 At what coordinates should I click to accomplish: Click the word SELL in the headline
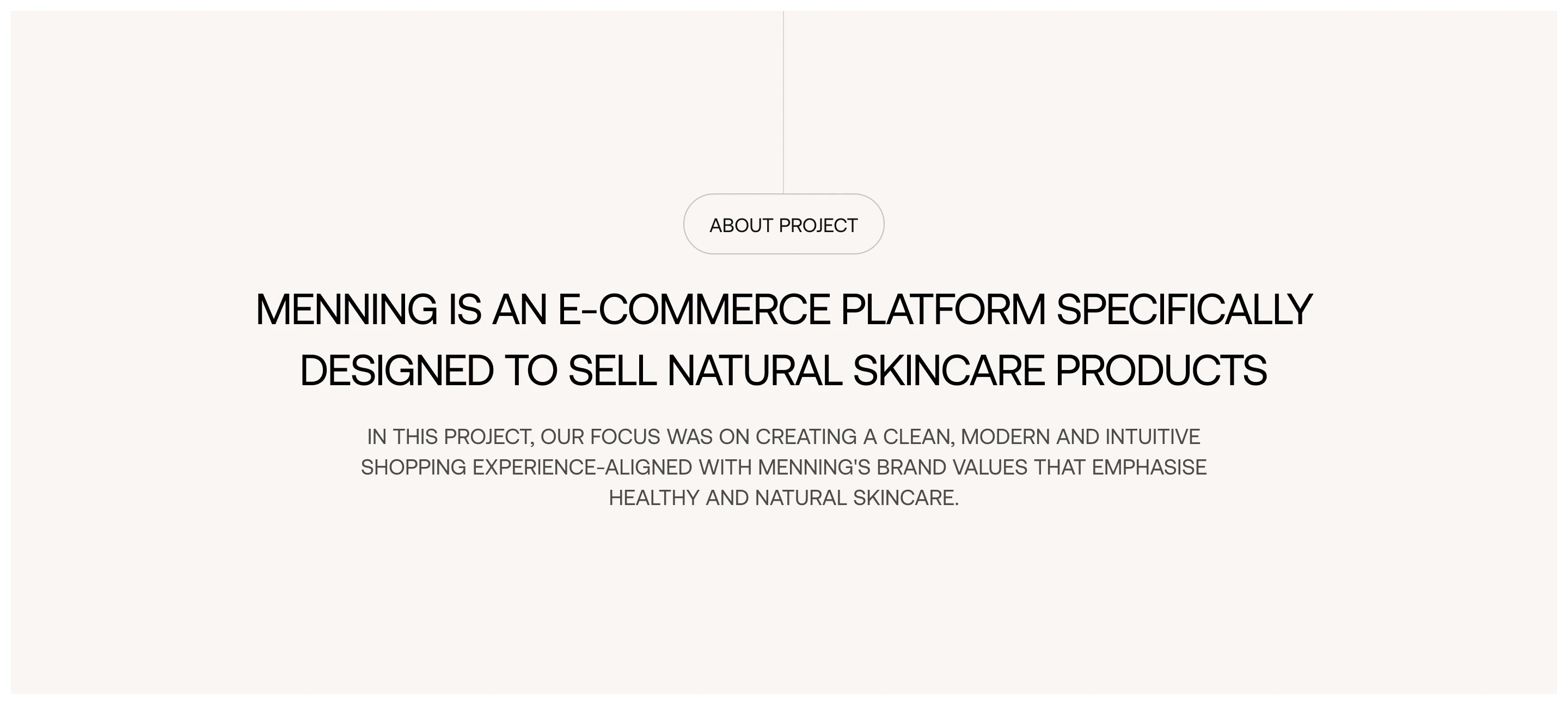point(612,370)
